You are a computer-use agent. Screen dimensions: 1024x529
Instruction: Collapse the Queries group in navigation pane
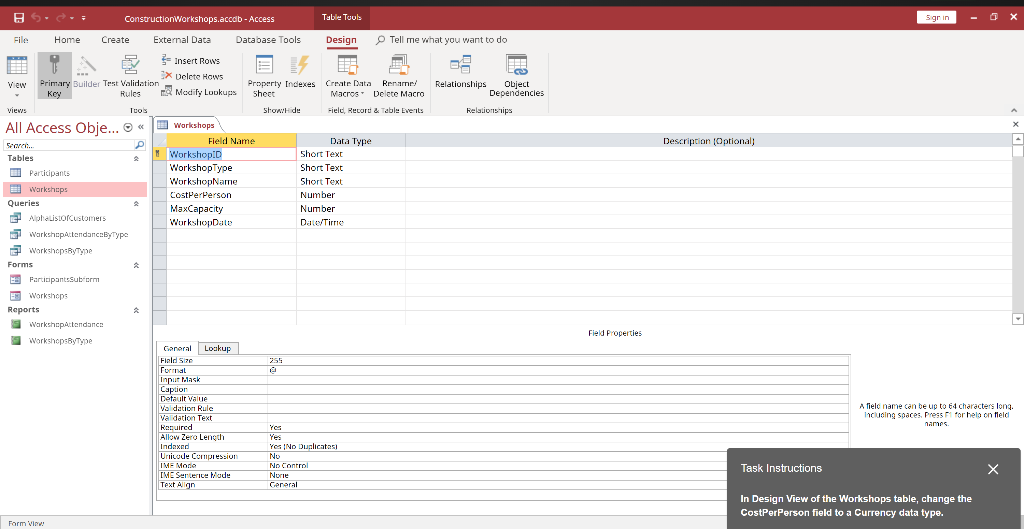136,202
